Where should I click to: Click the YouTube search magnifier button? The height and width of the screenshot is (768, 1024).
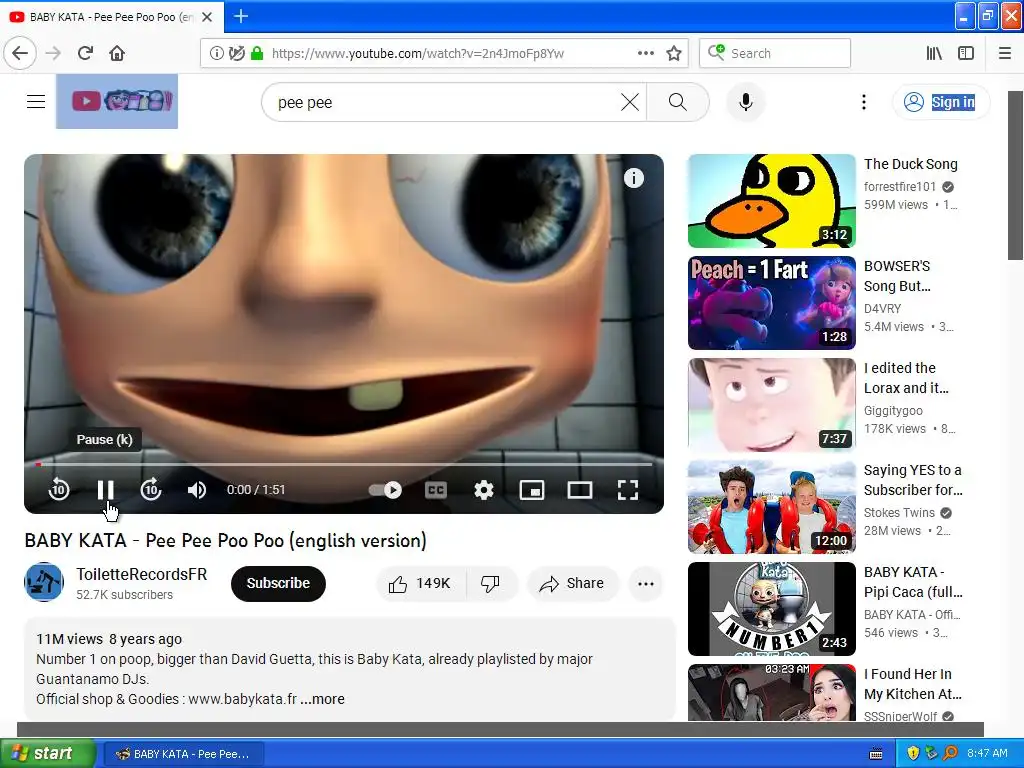point(677,103)
